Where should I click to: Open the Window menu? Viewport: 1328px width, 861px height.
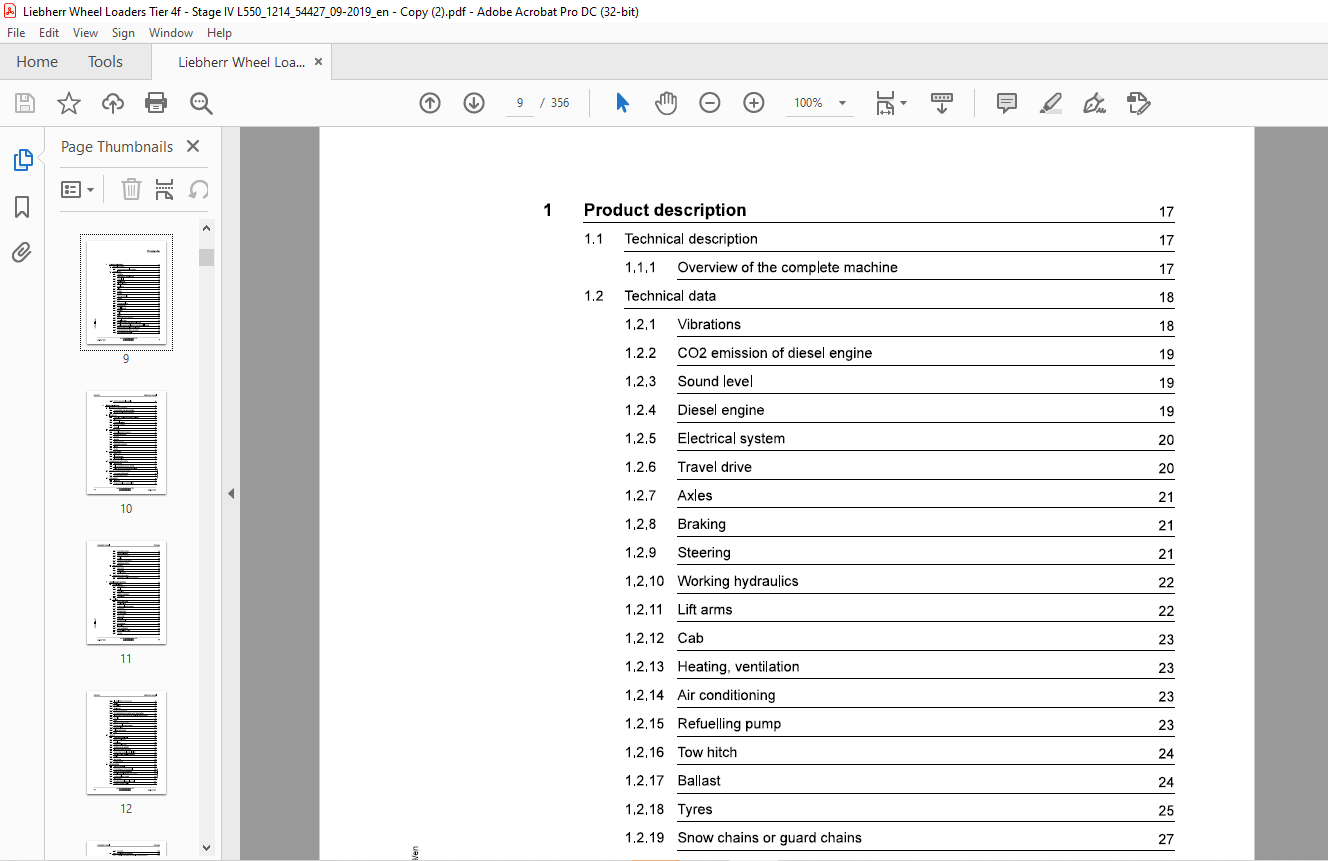tap(171, 33)
